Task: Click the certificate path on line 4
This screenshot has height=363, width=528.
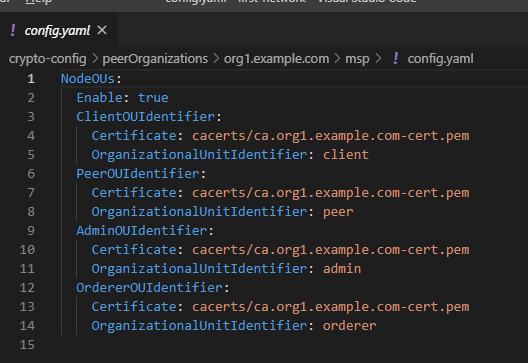Action: [x=331, y=136]
